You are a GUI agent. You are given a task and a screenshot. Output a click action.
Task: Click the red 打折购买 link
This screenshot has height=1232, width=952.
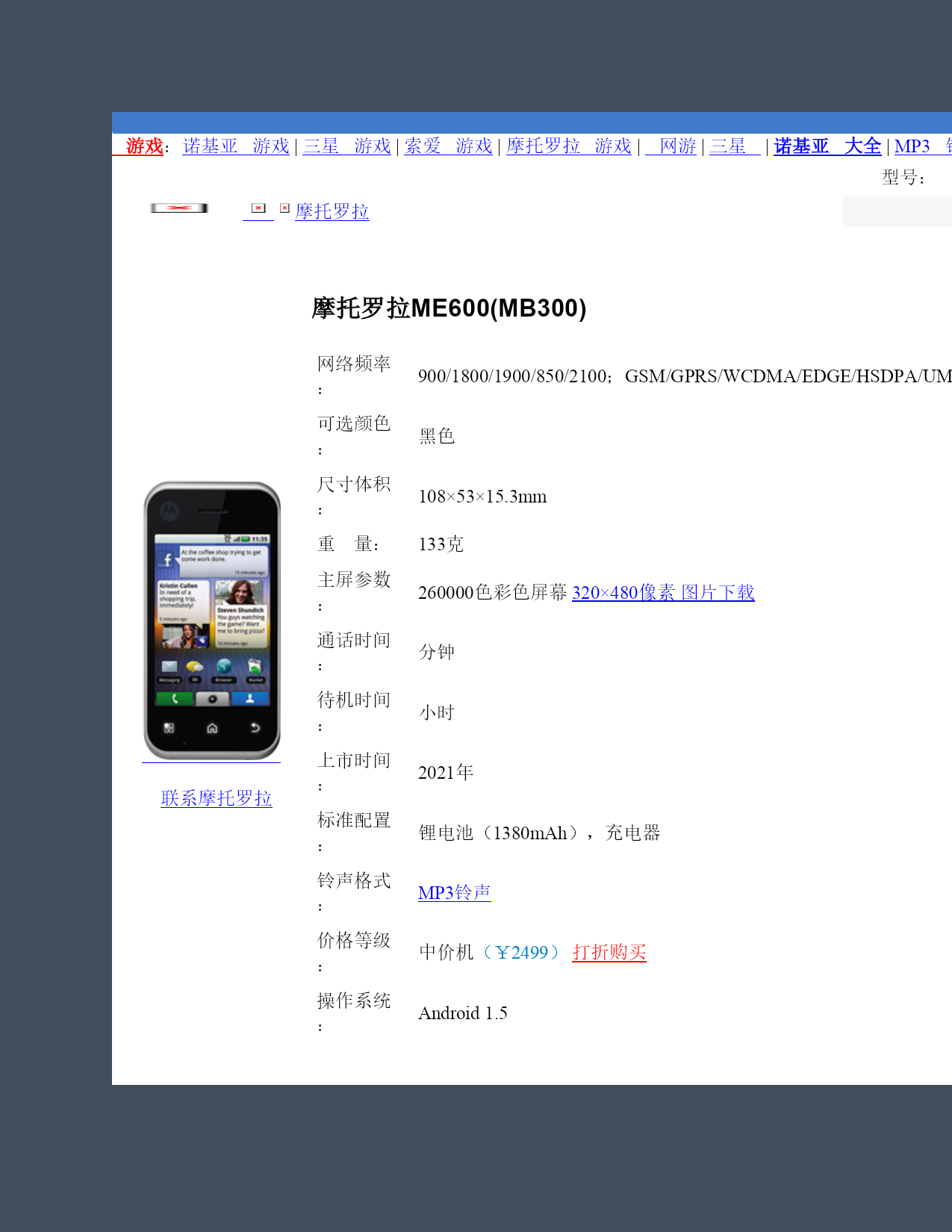609,953
